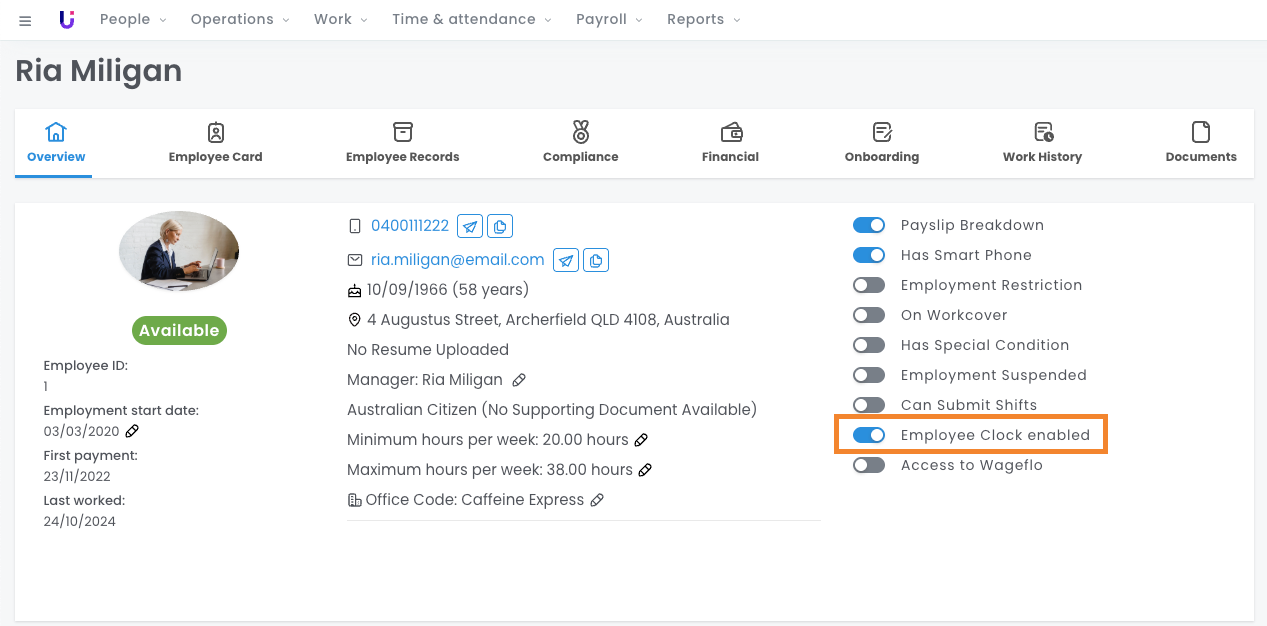Edit the Manager field pencil icon

519,380
